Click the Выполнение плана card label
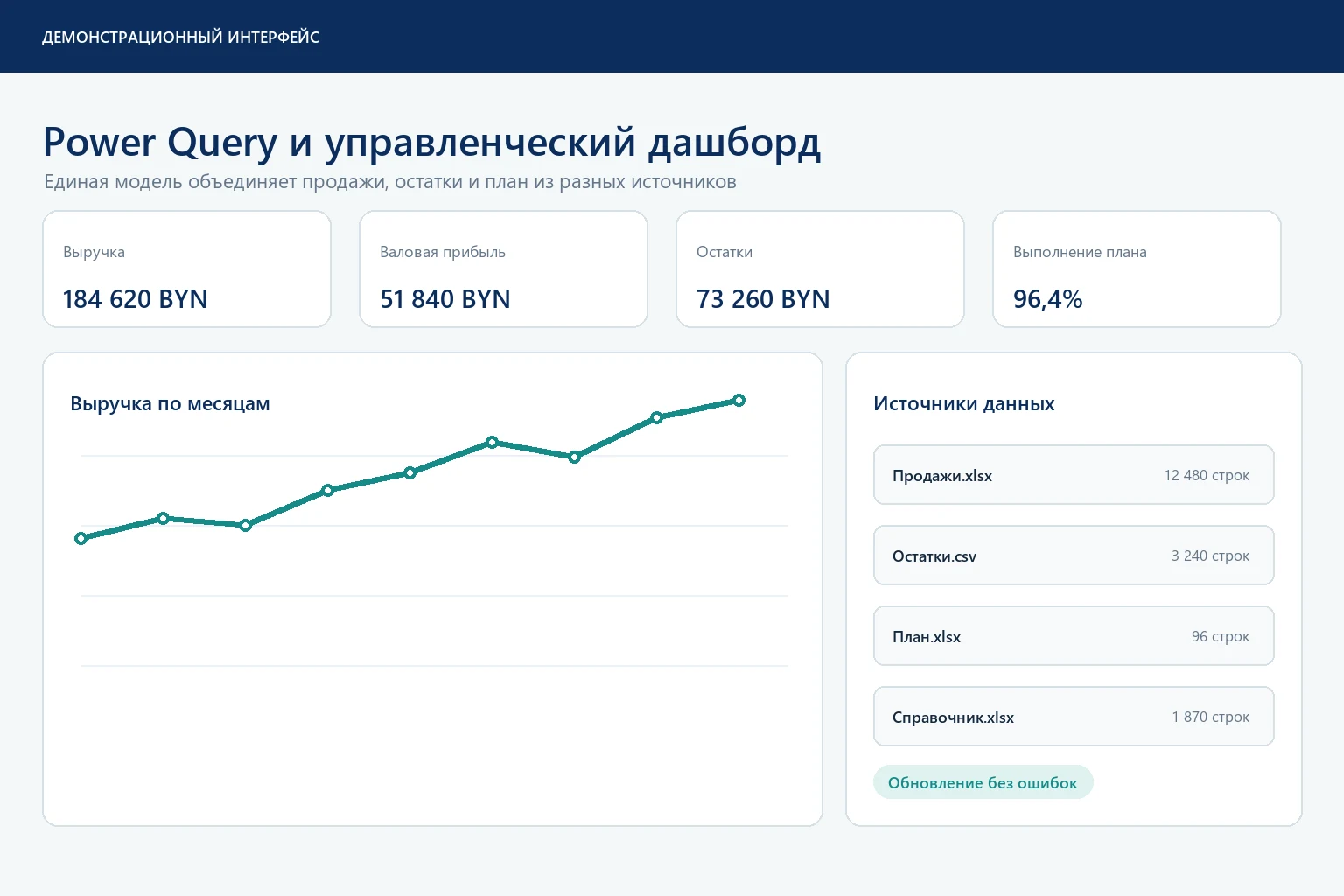 click(1080, 252)
